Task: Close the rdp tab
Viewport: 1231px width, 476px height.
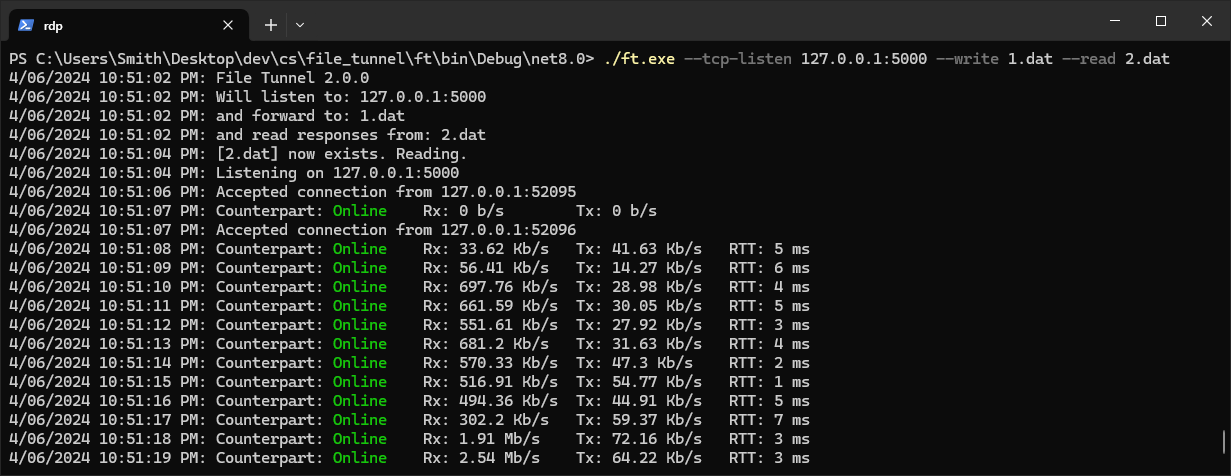Action: pyautogui.click(x=227, y=24)
